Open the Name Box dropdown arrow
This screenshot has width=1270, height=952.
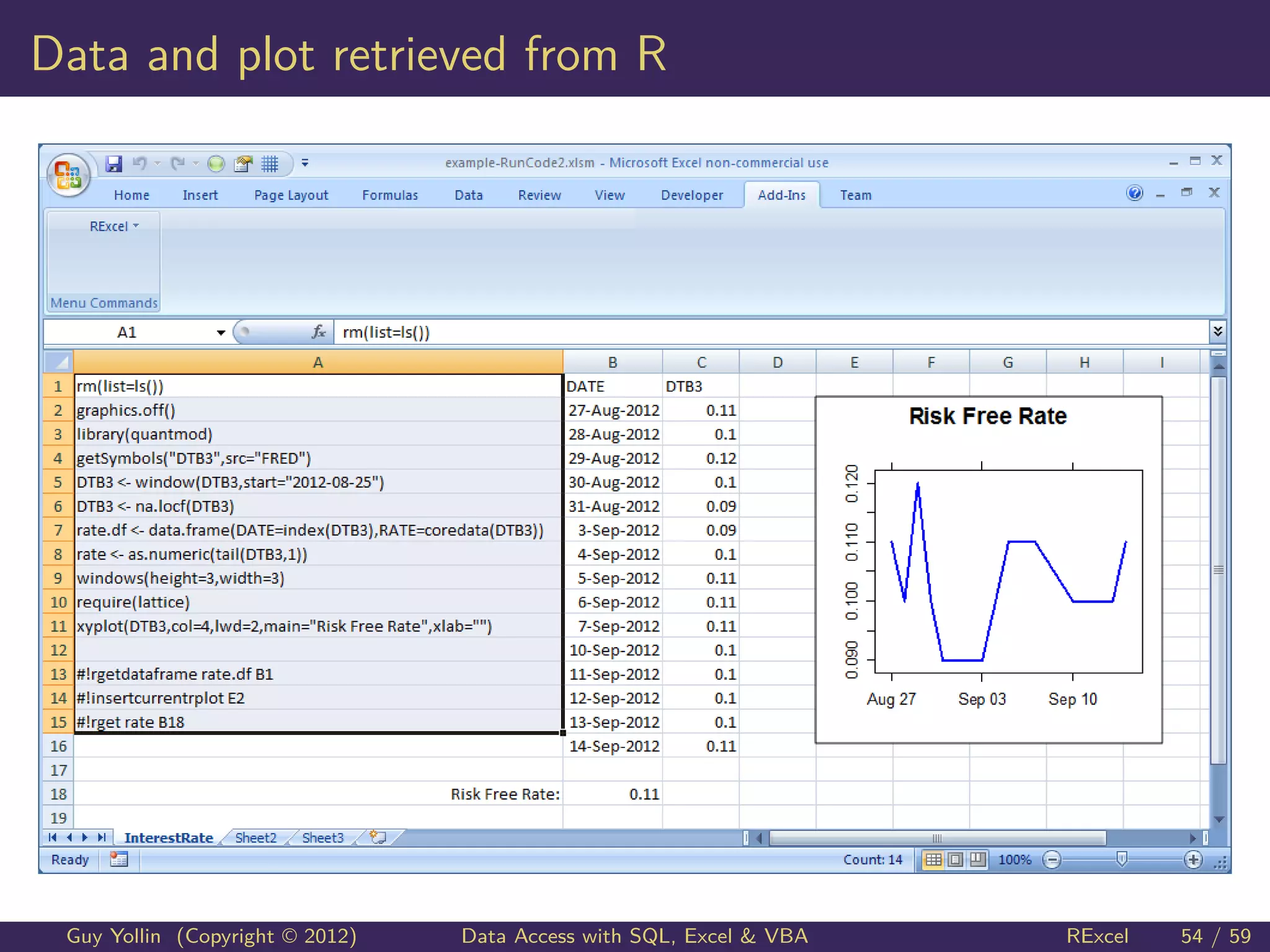coord(221,333)
